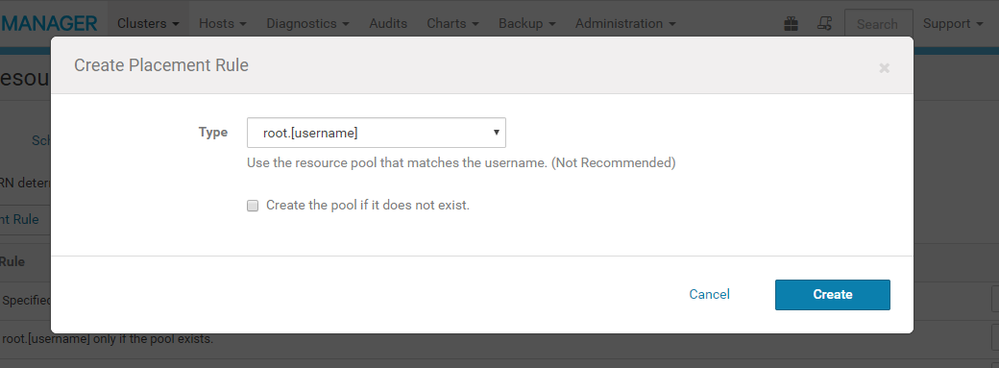The width and height of the screenshot is (999, 368).
Task: Open the Diagnostics menu
Action: (x=308, y=24)
